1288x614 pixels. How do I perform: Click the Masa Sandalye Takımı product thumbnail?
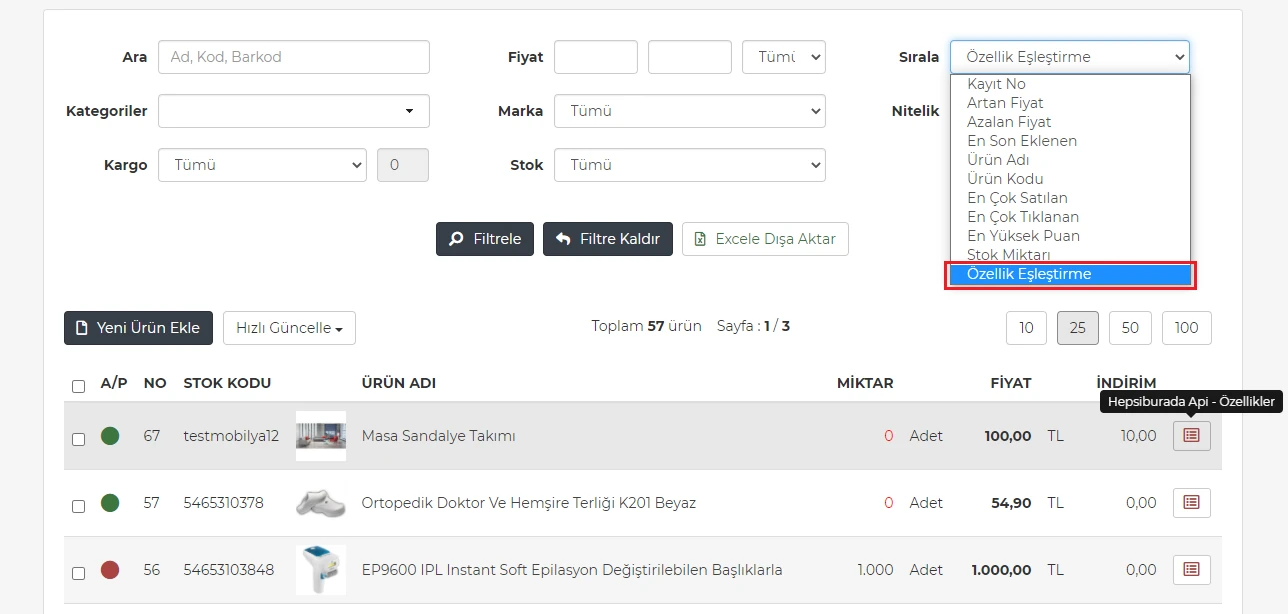(x=321, y=436)
